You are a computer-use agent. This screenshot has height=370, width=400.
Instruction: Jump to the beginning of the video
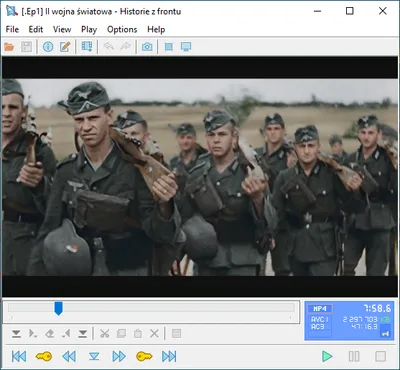[19, 357]
